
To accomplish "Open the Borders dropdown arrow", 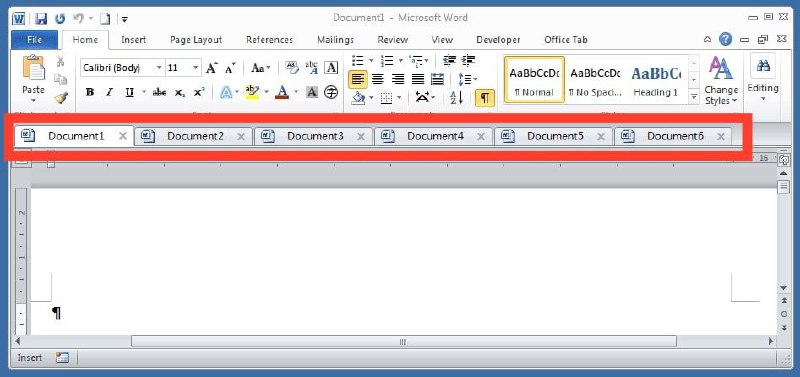I will click(398, 97).
